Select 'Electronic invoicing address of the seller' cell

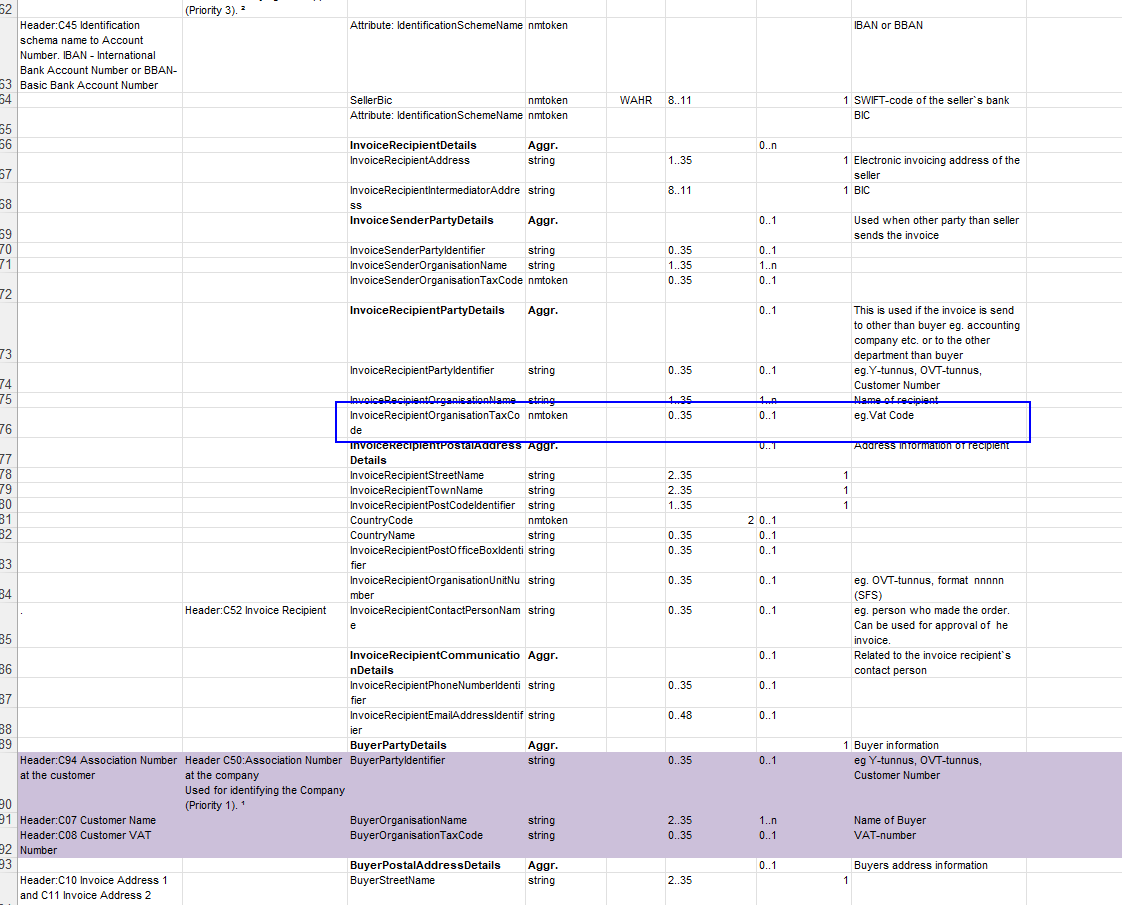(938, 167)
